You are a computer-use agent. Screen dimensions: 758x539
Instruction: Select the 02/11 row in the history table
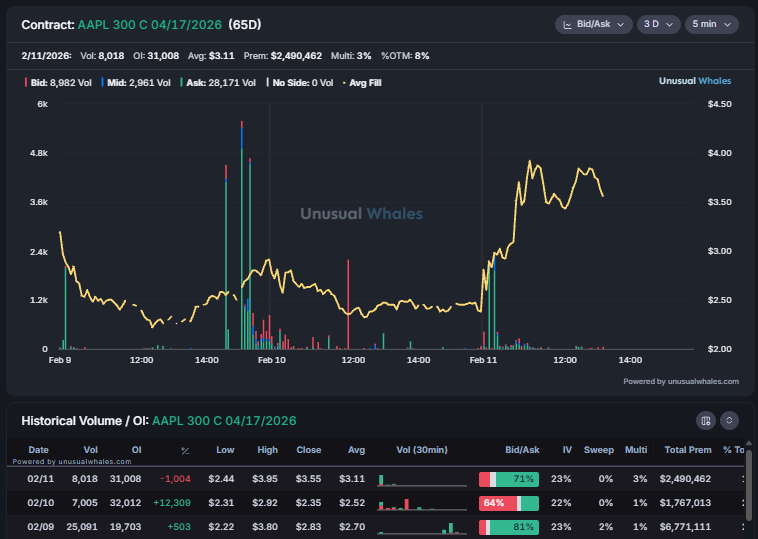pos(38,479)
